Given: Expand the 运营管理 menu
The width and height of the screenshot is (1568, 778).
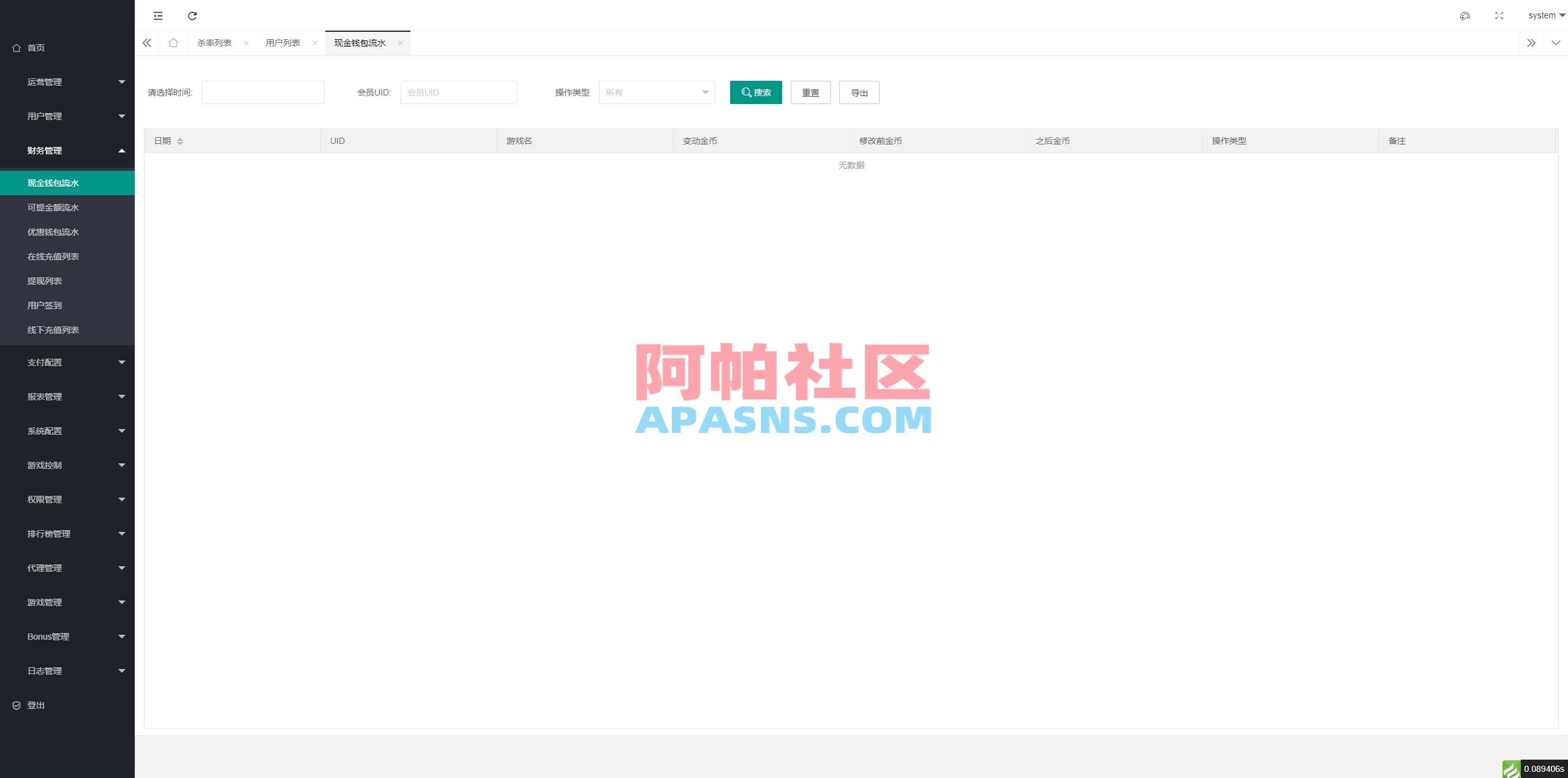Looking at the screenshot, I should pyautogui.click(x=67, y=81).
